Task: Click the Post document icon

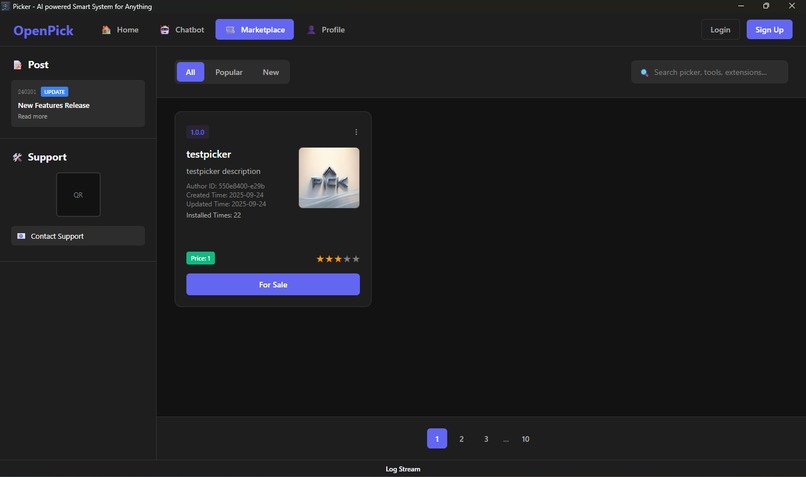Action: tap(17, 65)
